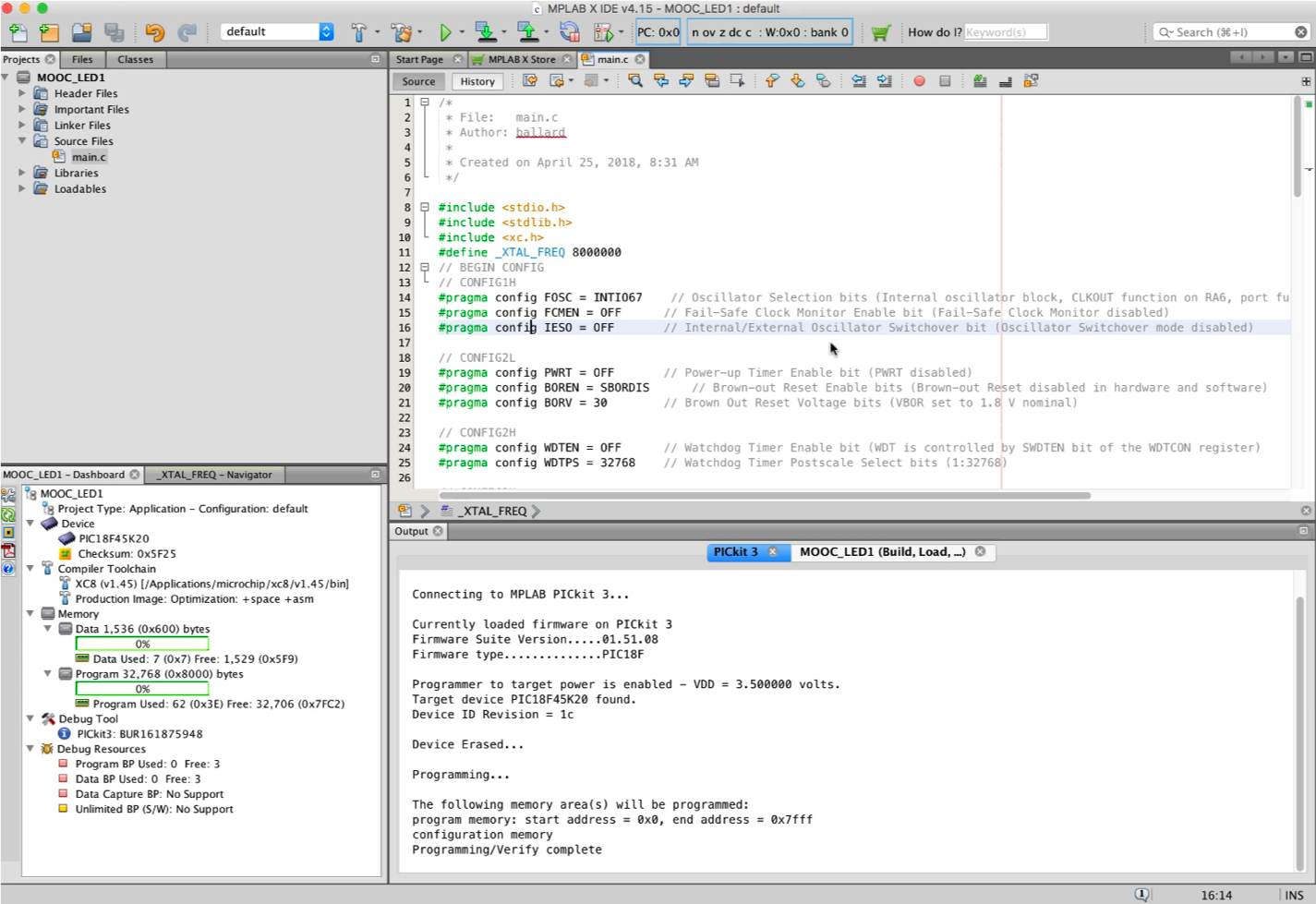Image resolution: width=1316 pixels, height=904 pixels.
Task: Click the Comment lines icon
Action: point(980,81)
